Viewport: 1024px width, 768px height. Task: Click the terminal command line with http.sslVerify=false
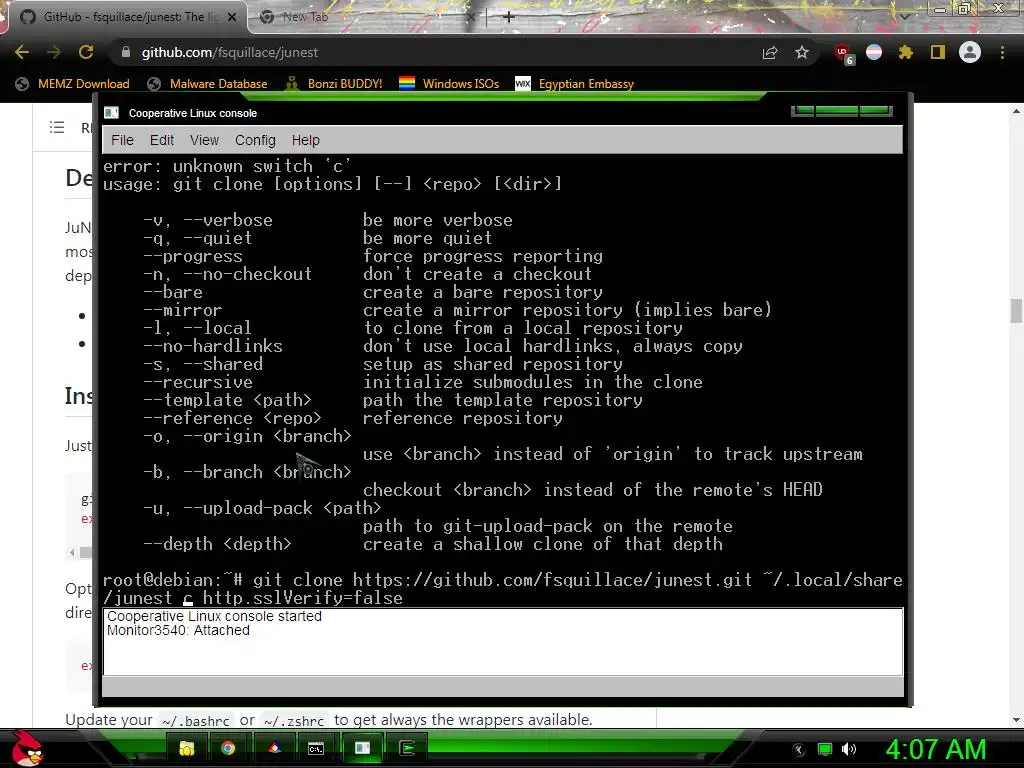click(503, 589)
